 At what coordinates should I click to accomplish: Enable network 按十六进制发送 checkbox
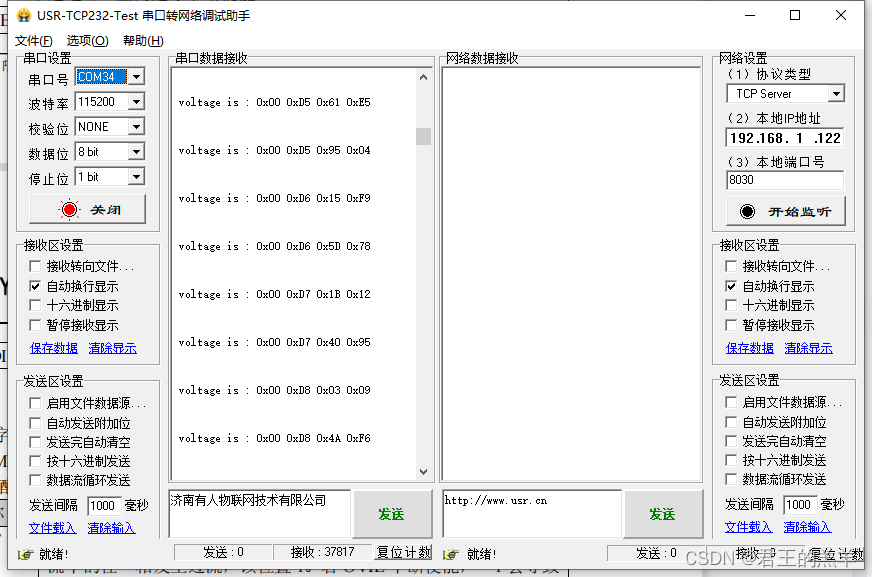(731, 460)
